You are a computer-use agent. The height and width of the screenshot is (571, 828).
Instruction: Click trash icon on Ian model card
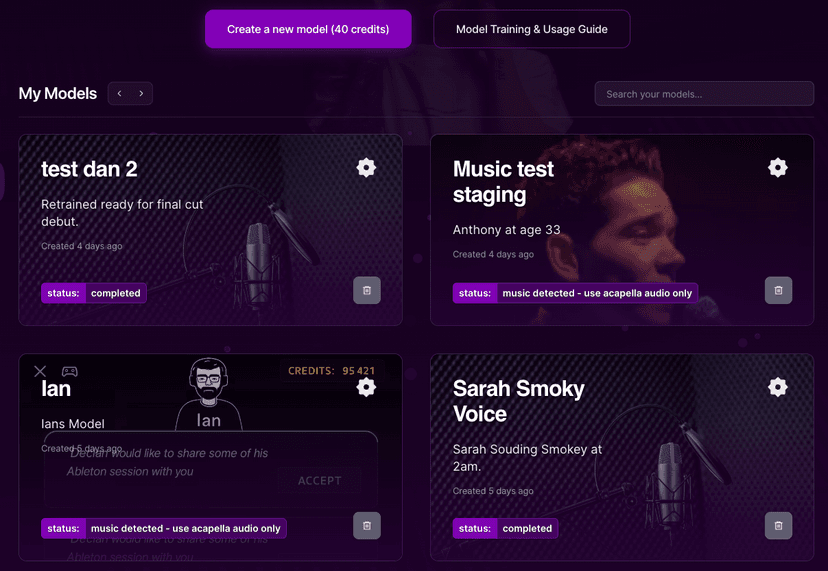tap(367, 526)
